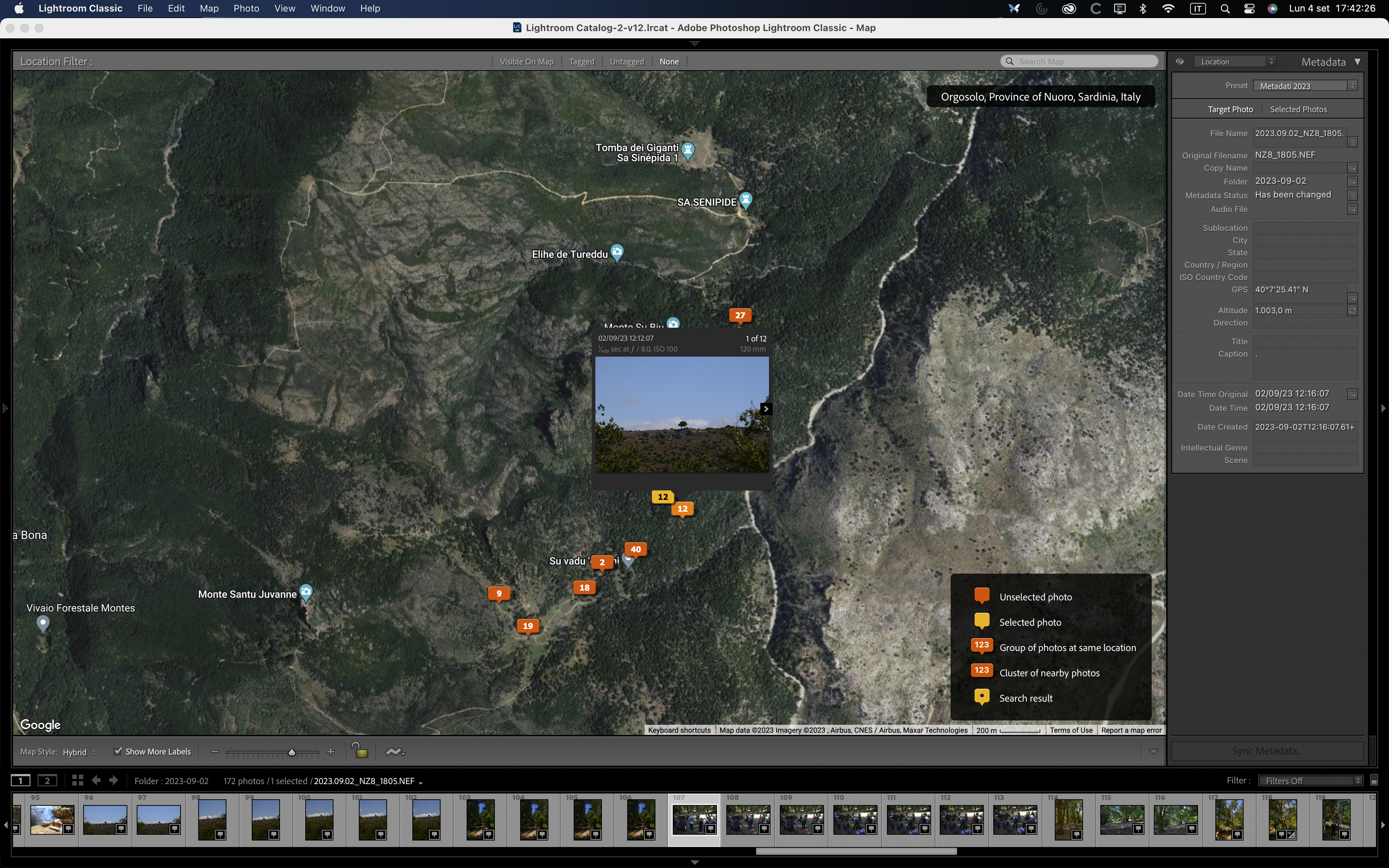Click the Keyboard shortcuts map link
Viewport: 1389px width, 868px height.
(679, 730)
